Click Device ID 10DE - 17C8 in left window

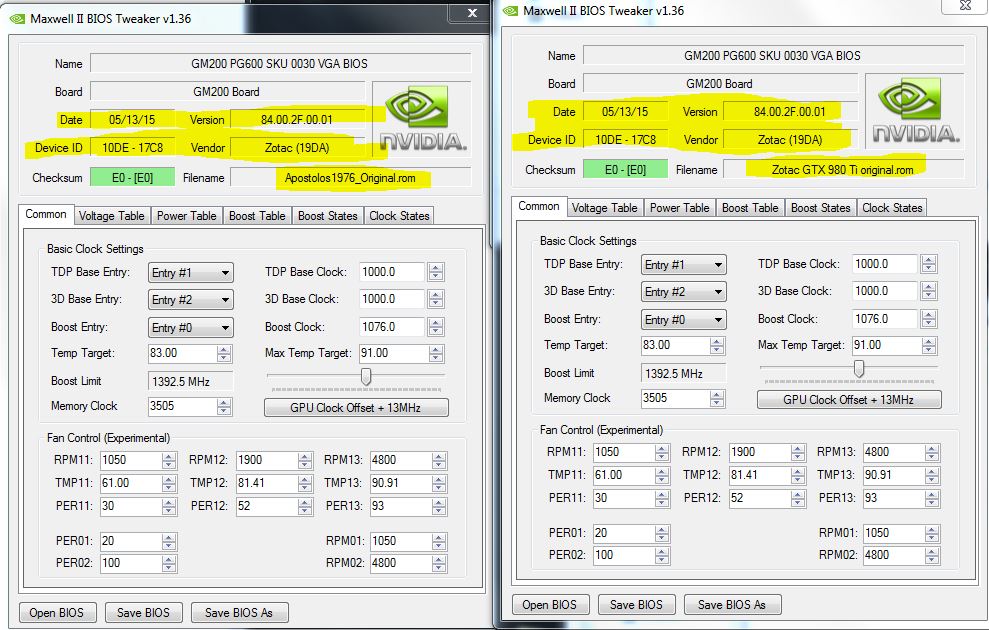[x=132, y=148]
